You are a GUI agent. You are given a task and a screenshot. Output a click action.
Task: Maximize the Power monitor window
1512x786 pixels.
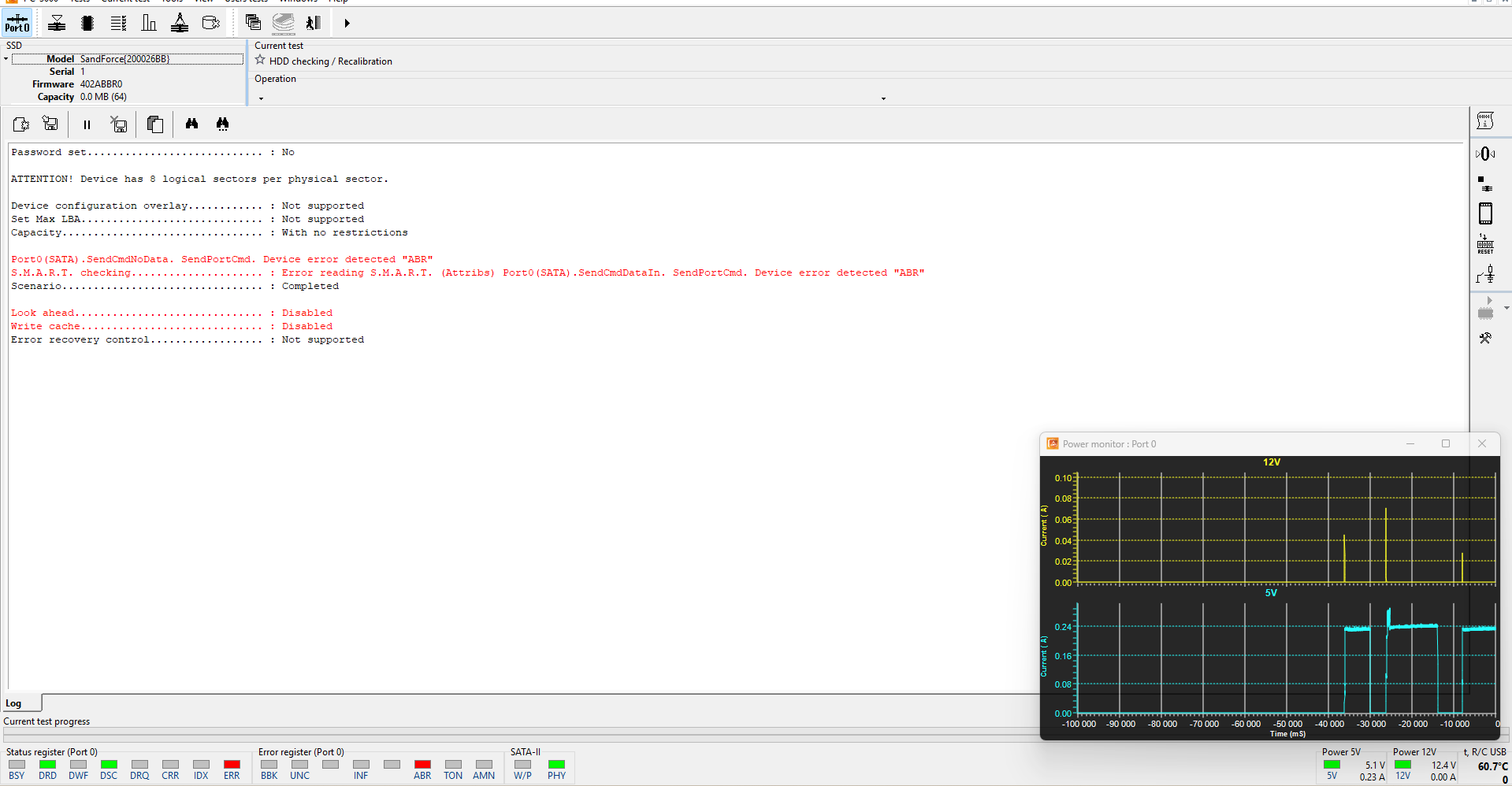pyautogui.click(x=1446, y=443)
